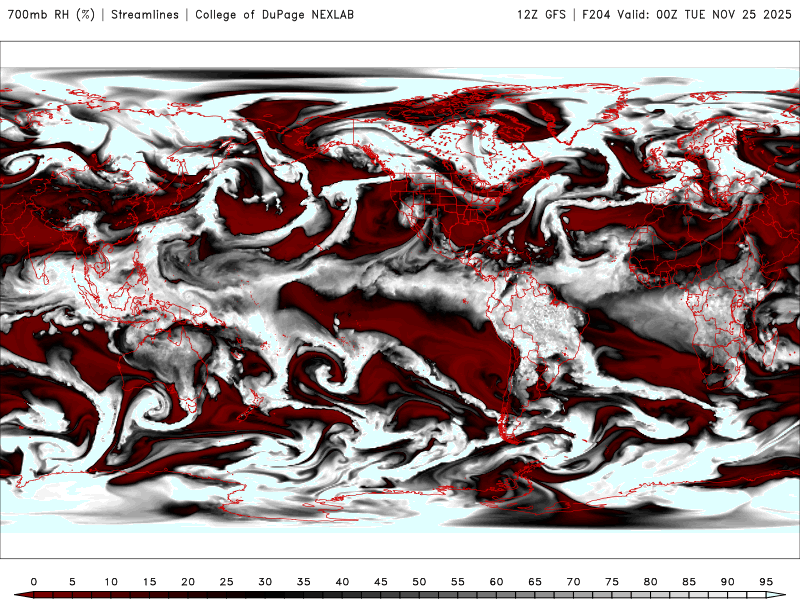Click the 'F204' forecast hour label
The width and height of the screenshot is (800, 600).
[596, 14]
